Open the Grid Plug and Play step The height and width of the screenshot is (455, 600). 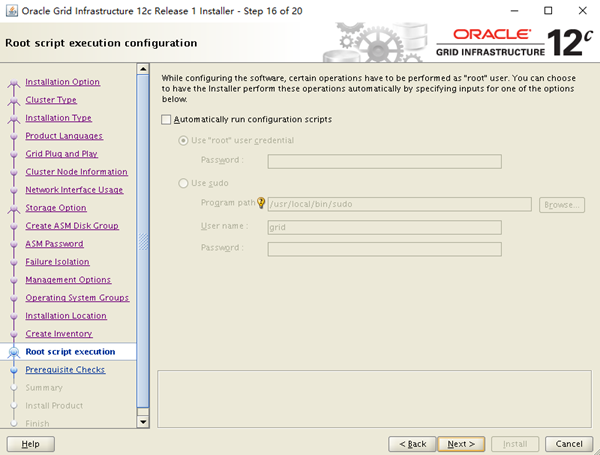pos(61,154)
